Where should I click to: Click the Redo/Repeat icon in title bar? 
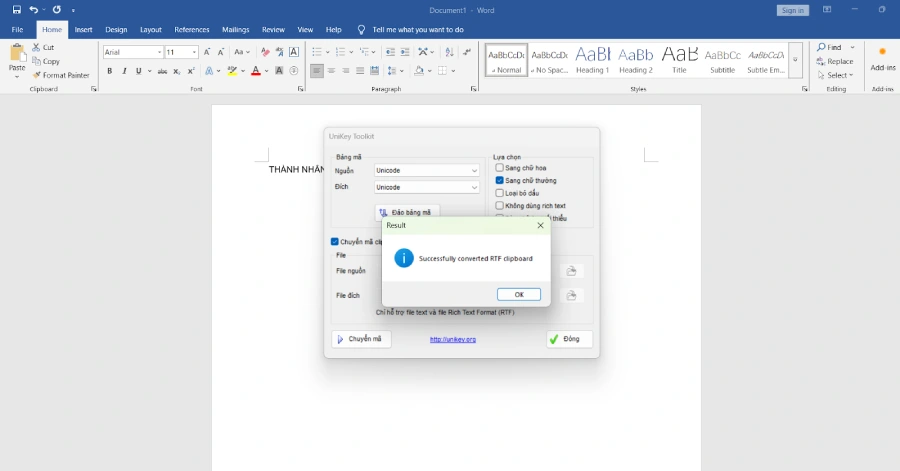(56, 10)
